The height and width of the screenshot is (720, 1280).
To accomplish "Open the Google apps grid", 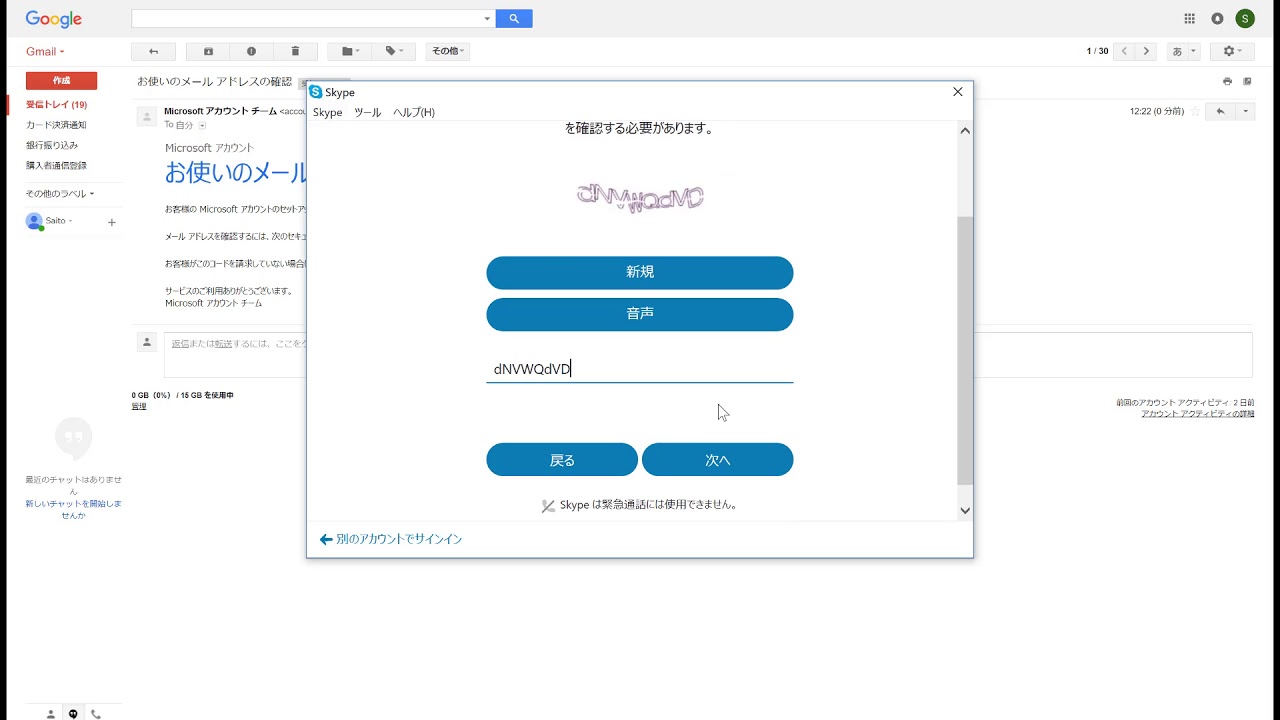I will tap(1189, 19).
